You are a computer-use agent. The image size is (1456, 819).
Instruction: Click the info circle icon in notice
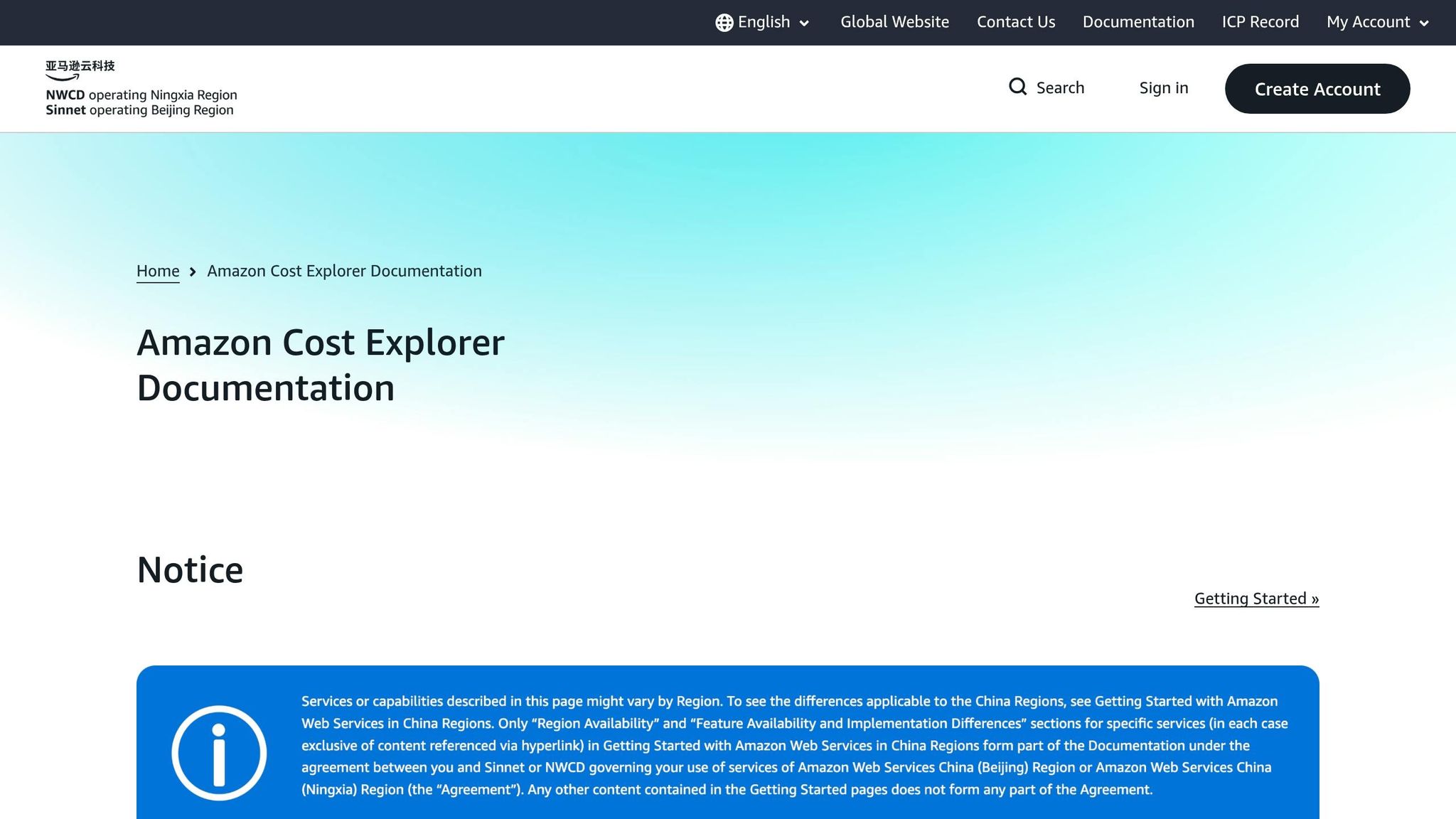tap(219, 753)
